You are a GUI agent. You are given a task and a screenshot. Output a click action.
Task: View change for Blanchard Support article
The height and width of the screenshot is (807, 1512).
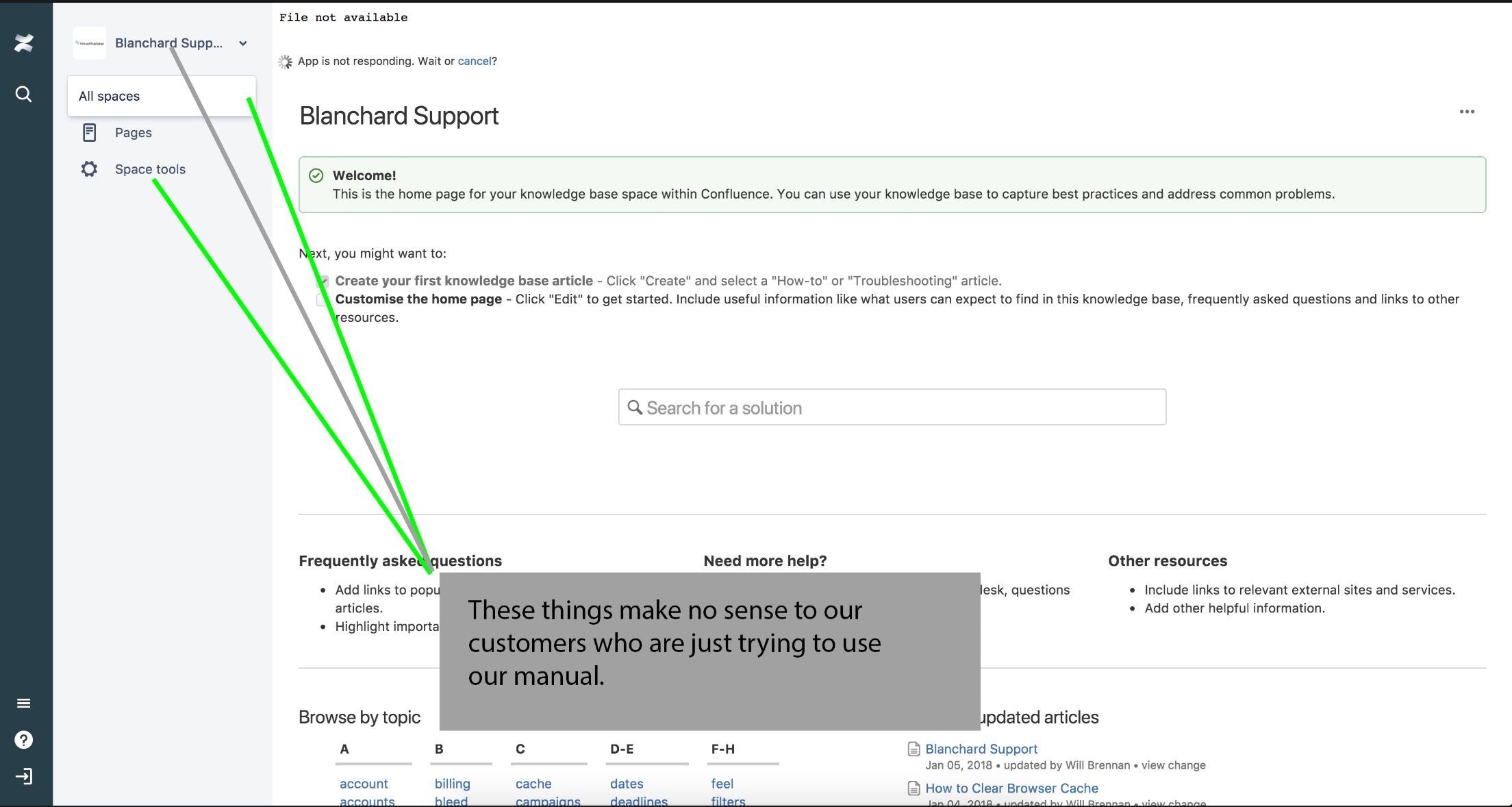1174,765
